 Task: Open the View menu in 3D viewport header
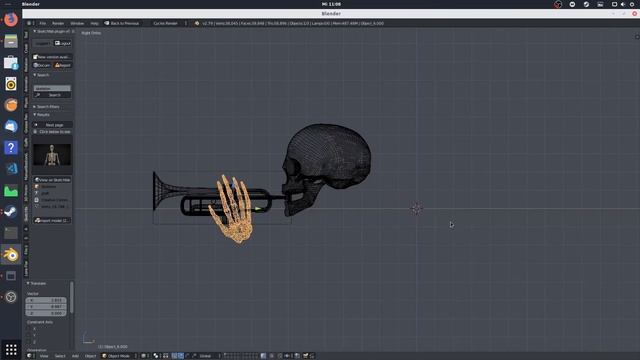click(44, 356)
